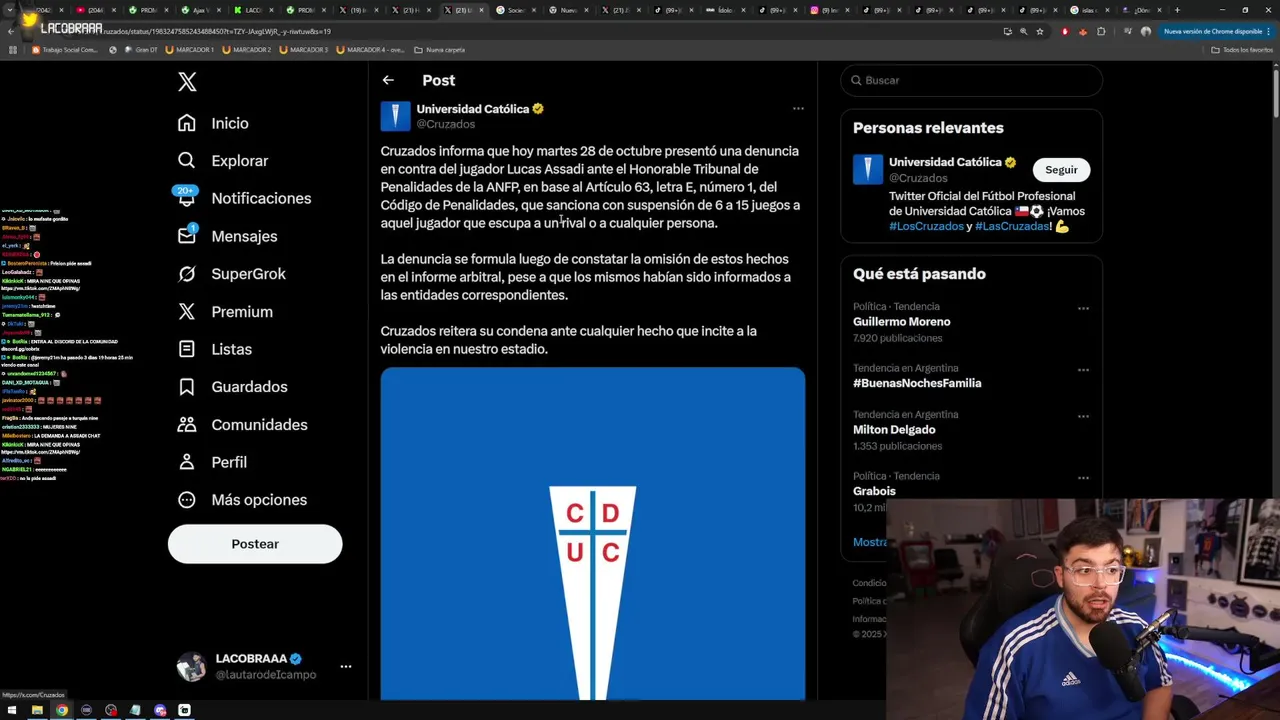Screen dimensions: 1280x720
Task: Open the MARCADOR 2 bookmark
Action: [247, 49]
